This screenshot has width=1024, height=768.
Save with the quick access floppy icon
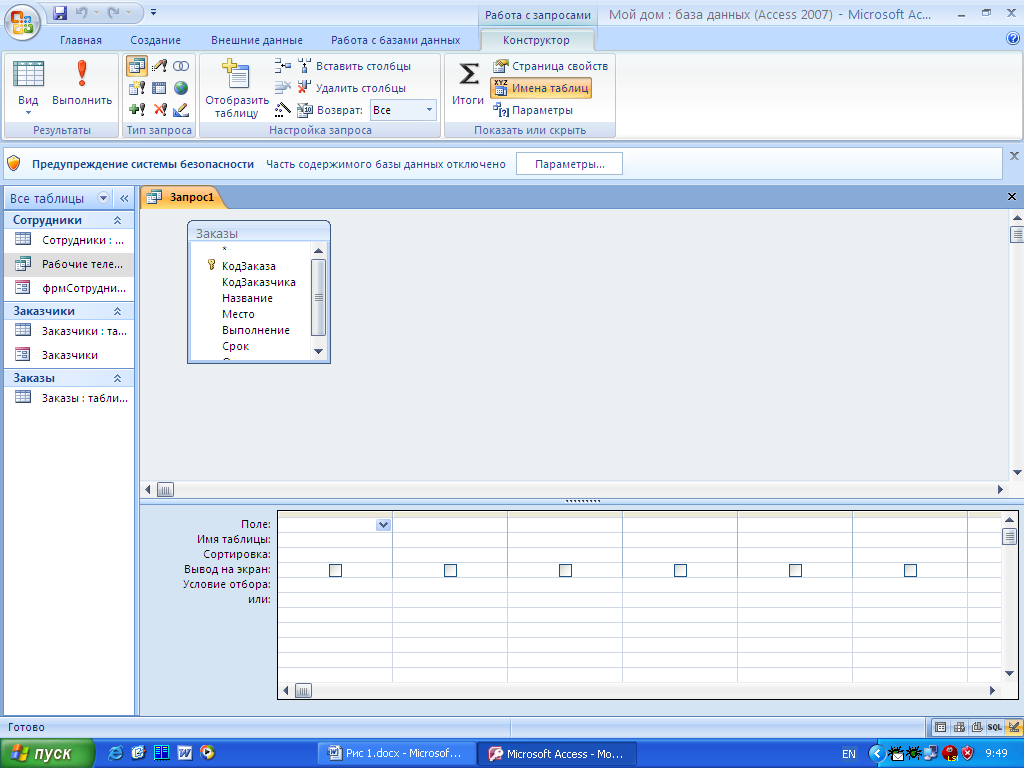(x=60, y=12)
